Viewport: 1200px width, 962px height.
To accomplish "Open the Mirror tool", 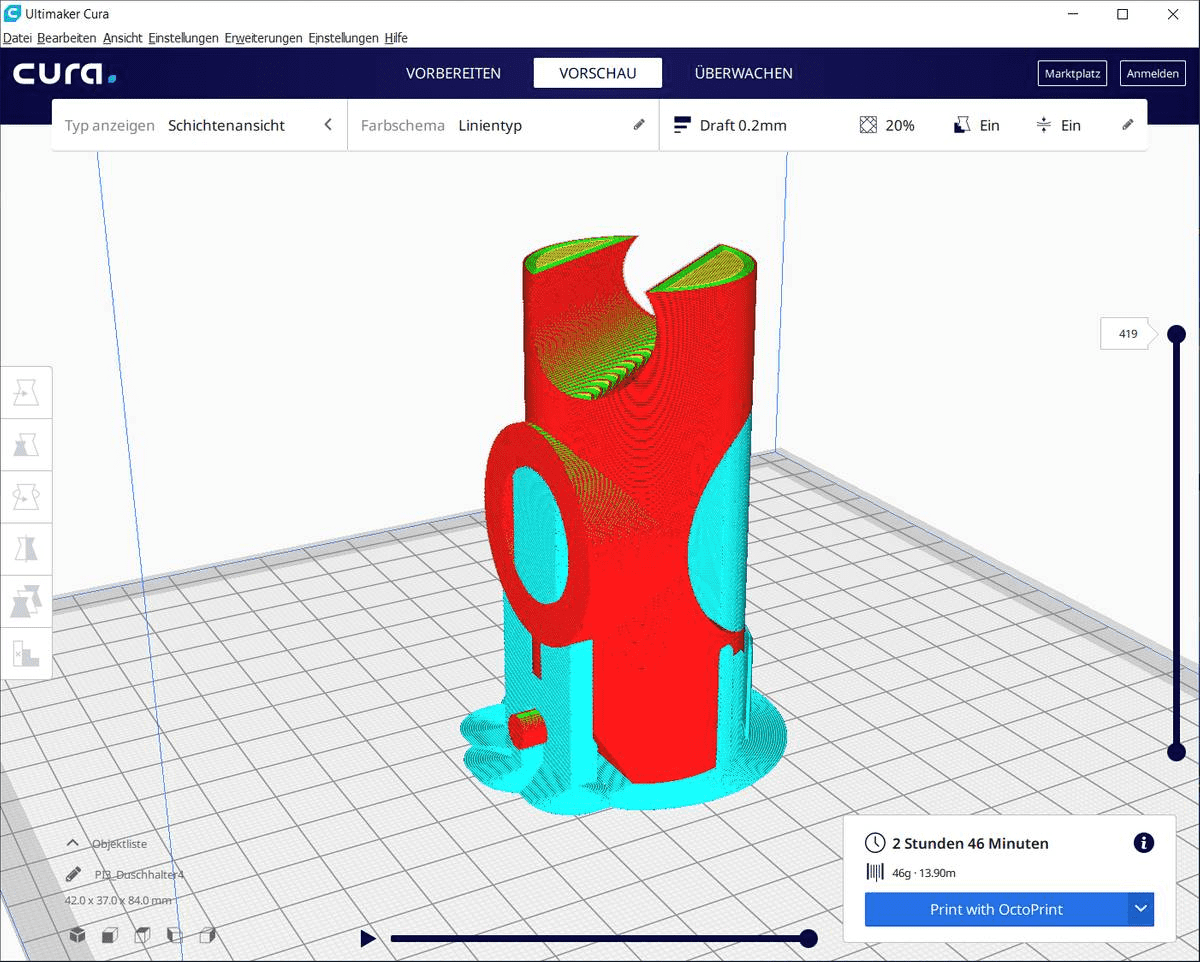I will (26, 548).
